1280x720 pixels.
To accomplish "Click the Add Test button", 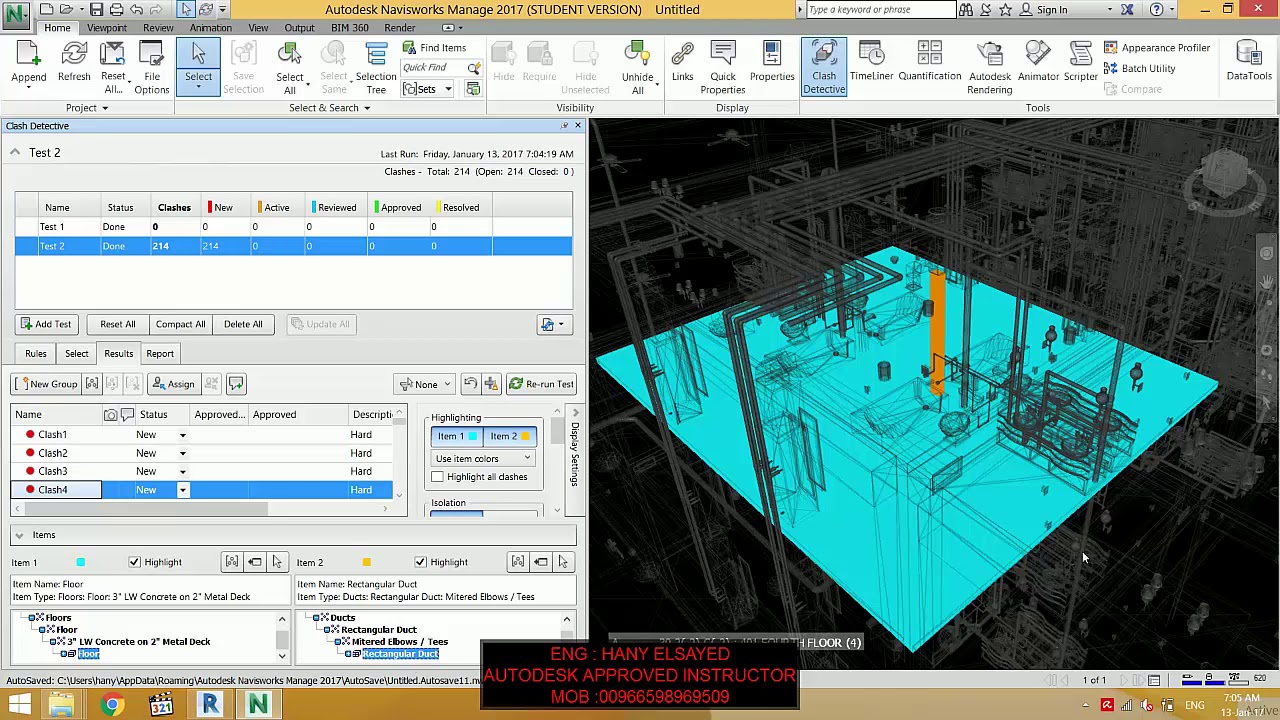I will pyautogui.click(x=45, y=324).
